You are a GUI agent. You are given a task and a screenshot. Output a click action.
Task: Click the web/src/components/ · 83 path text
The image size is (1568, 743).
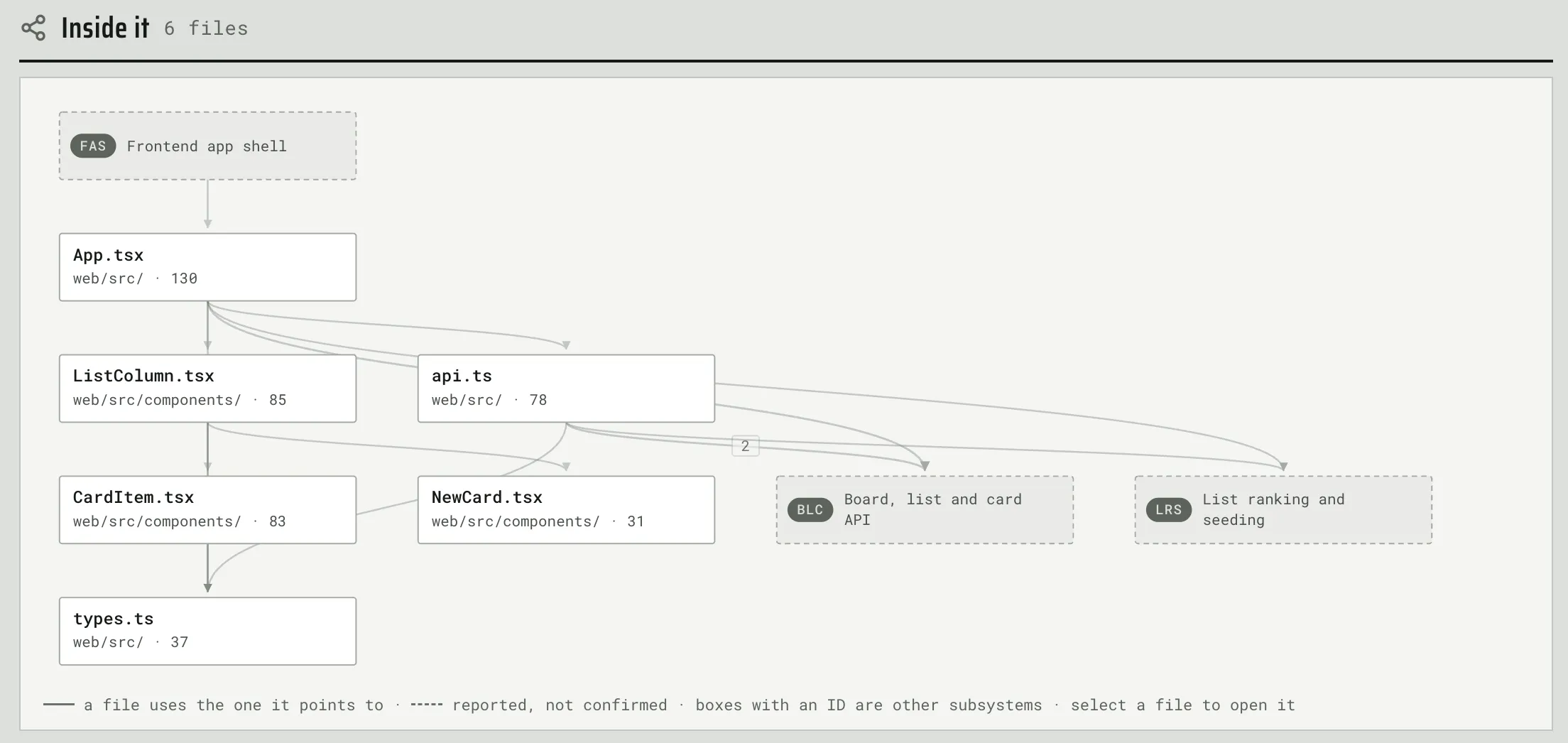tap(180, 521)
